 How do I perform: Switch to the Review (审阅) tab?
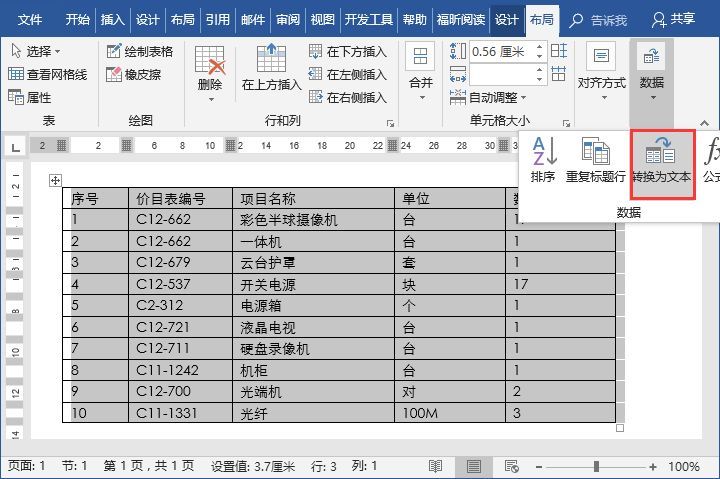pos(288,20)
